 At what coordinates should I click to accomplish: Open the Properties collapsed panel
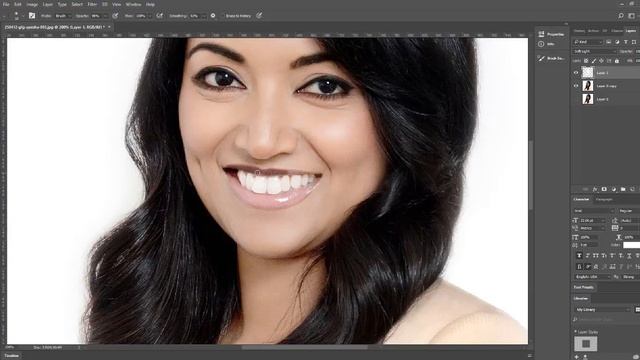coord(552,34)
